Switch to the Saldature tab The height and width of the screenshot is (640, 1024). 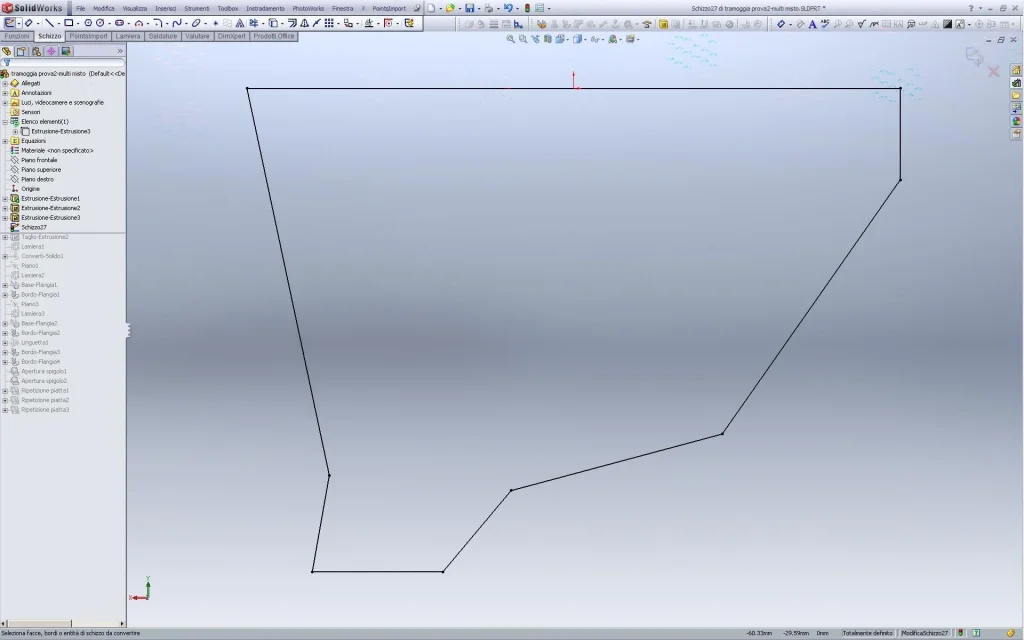click(163, 36)
